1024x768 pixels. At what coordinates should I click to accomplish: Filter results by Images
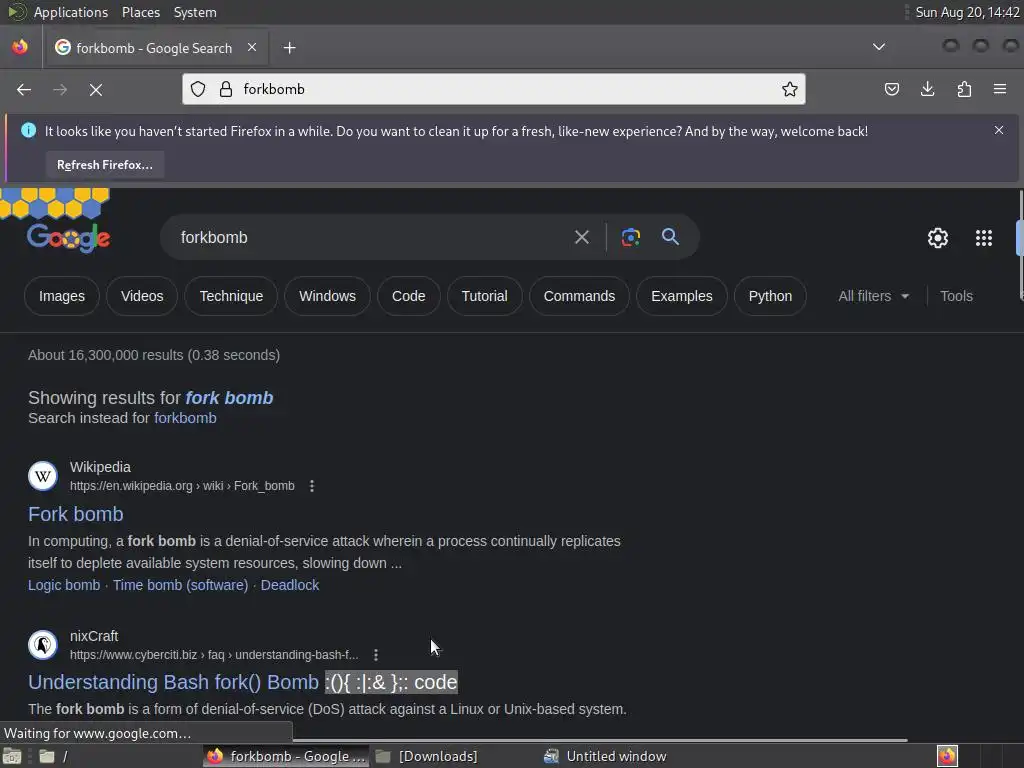[x=61, y=296]
